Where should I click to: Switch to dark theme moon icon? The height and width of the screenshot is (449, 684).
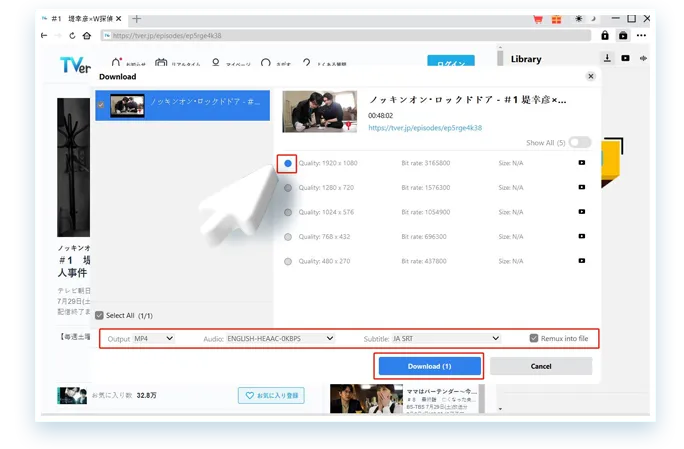[593, 19]
